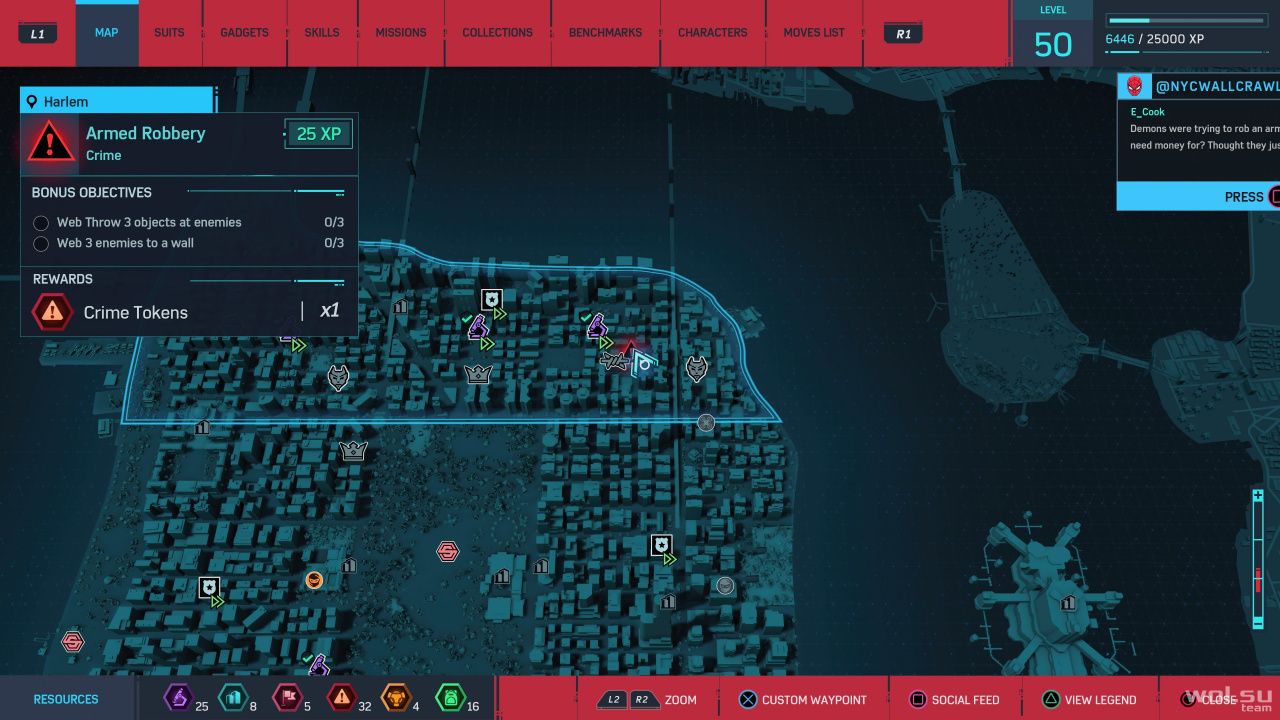Click the E_Cook username in the feed
The image size is (1280, 720).
point(1147,112)
